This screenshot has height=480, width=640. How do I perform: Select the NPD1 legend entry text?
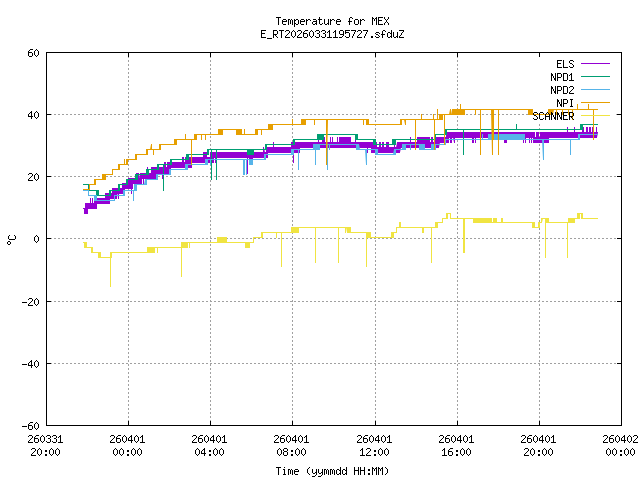[562, 77]
